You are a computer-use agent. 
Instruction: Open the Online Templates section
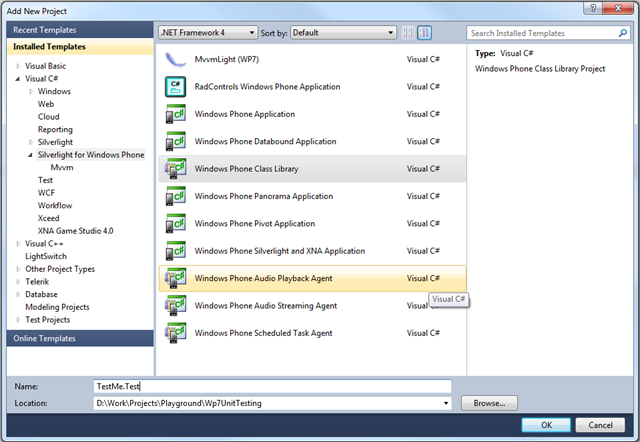[x=80, y=338]
